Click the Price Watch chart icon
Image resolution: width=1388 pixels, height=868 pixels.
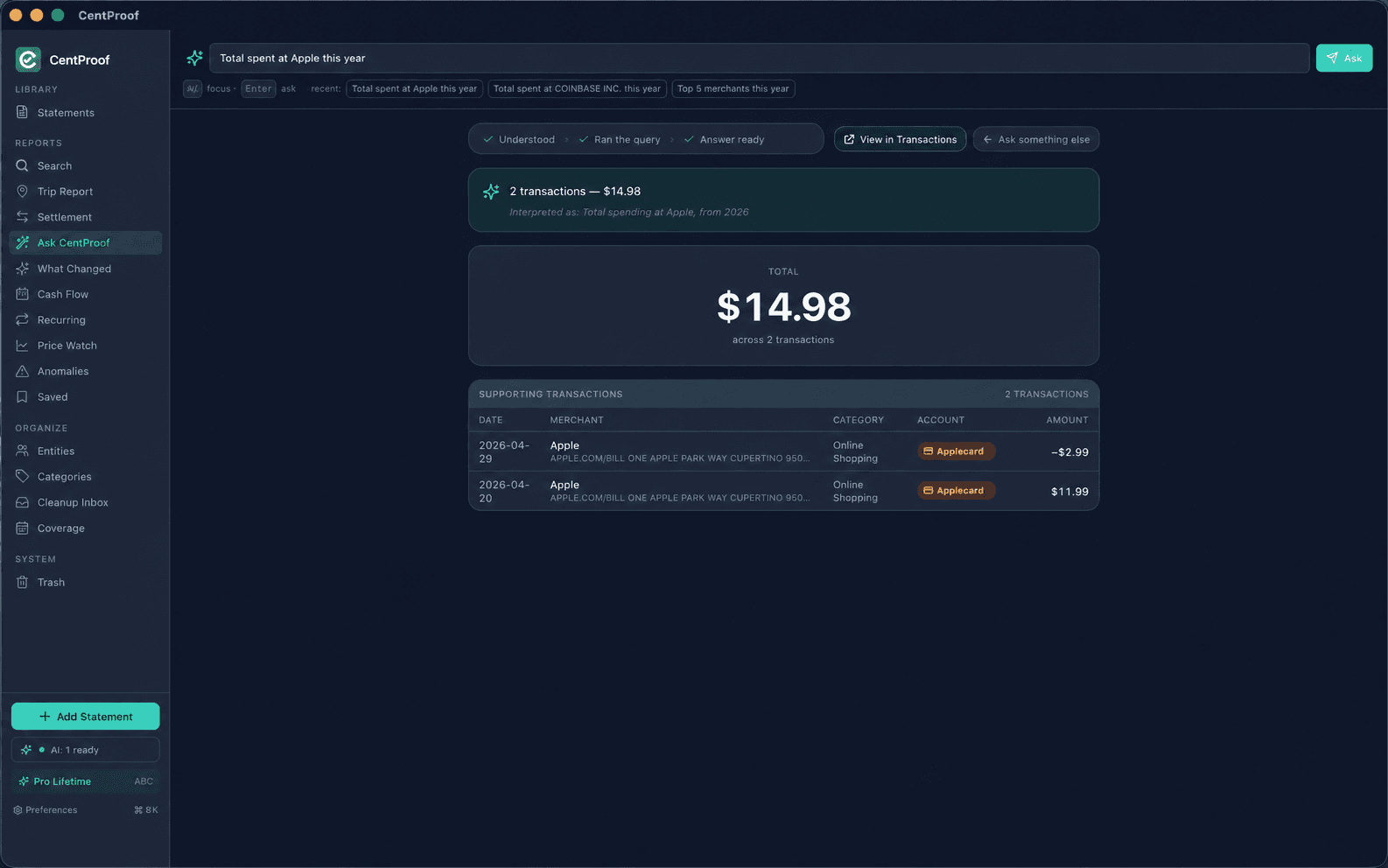tap(23, 346)
